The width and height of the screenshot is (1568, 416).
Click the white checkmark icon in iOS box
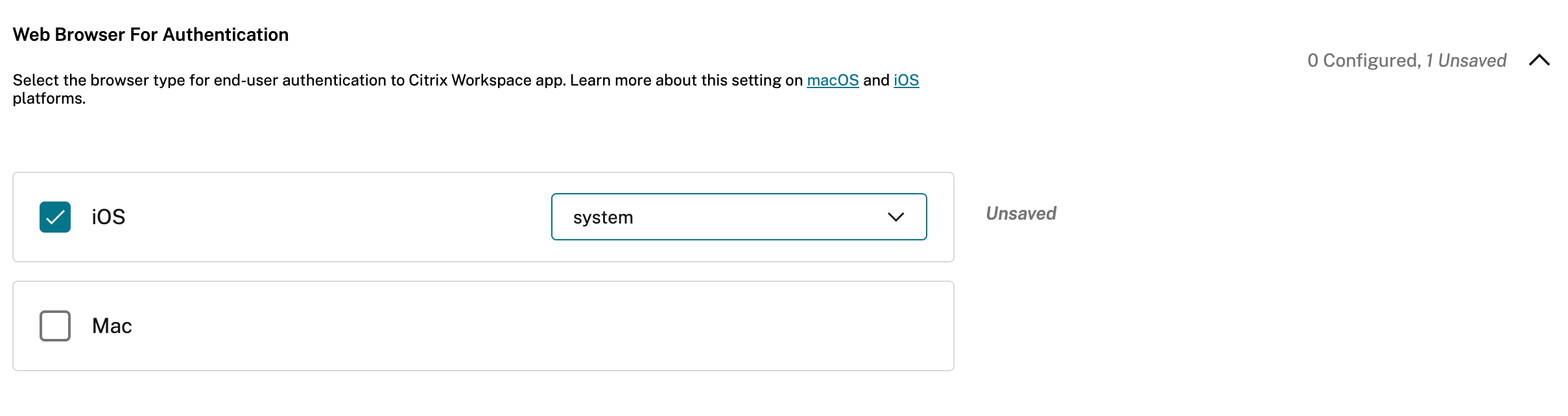coord(55,217)
